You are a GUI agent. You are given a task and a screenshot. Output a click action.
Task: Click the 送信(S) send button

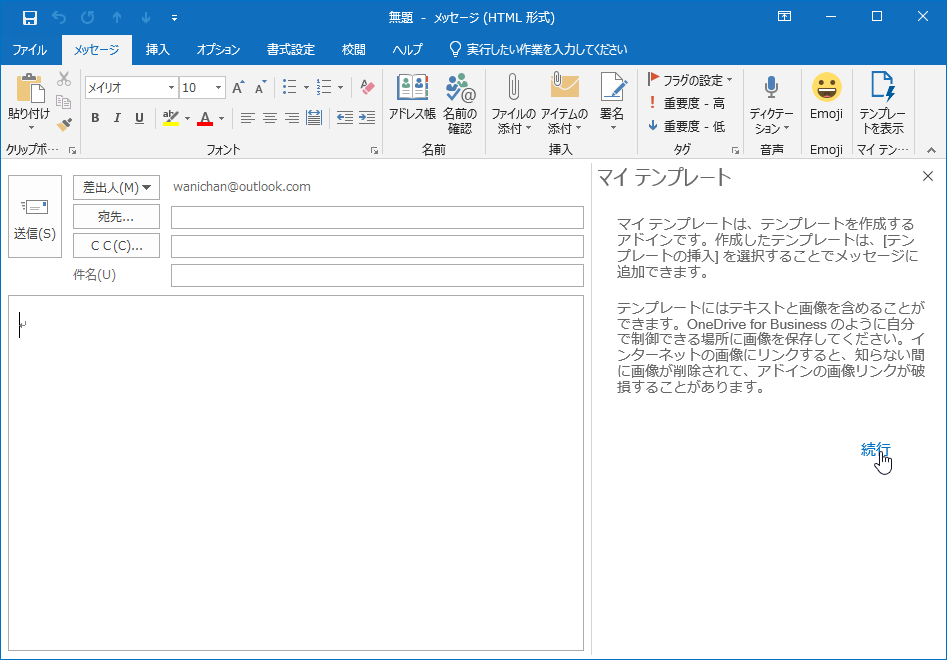click(35, 216)
